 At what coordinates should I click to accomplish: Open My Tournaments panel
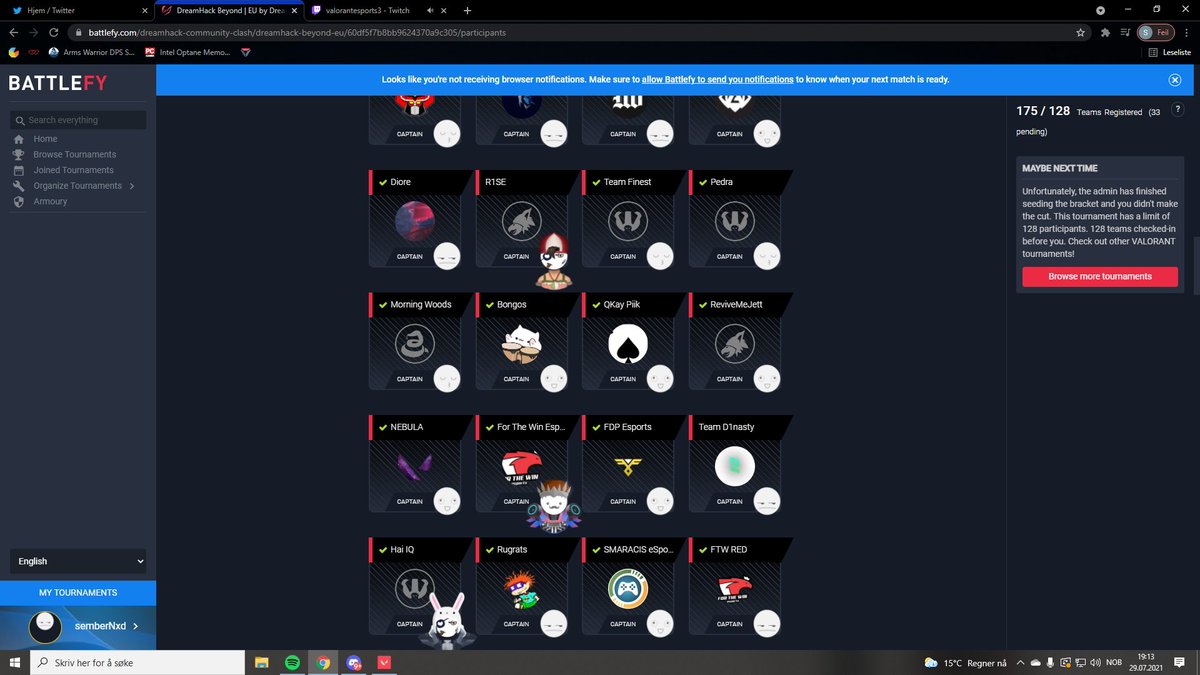78,593
